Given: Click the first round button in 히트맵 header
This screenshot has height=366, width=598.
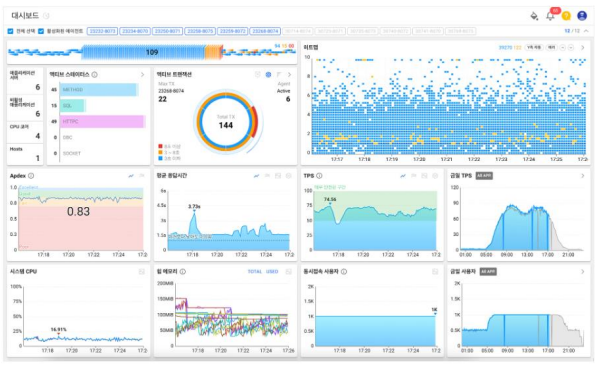Looking at the screenshot, I should 563,48.
